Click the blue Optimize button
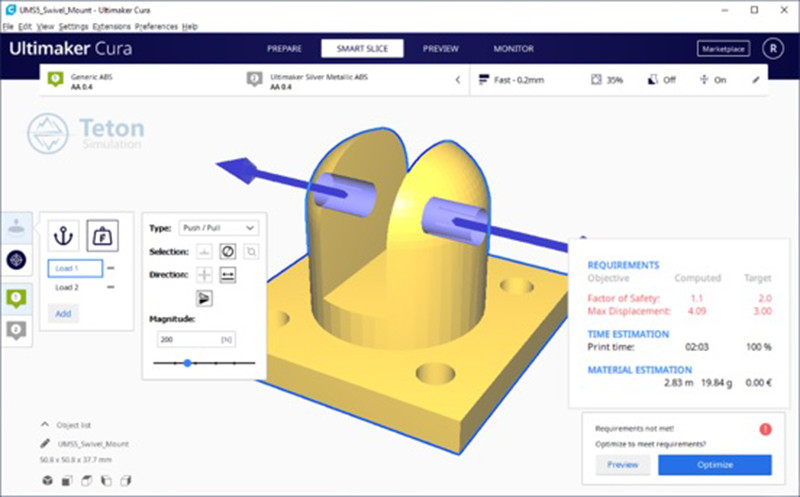 [714, 465]
